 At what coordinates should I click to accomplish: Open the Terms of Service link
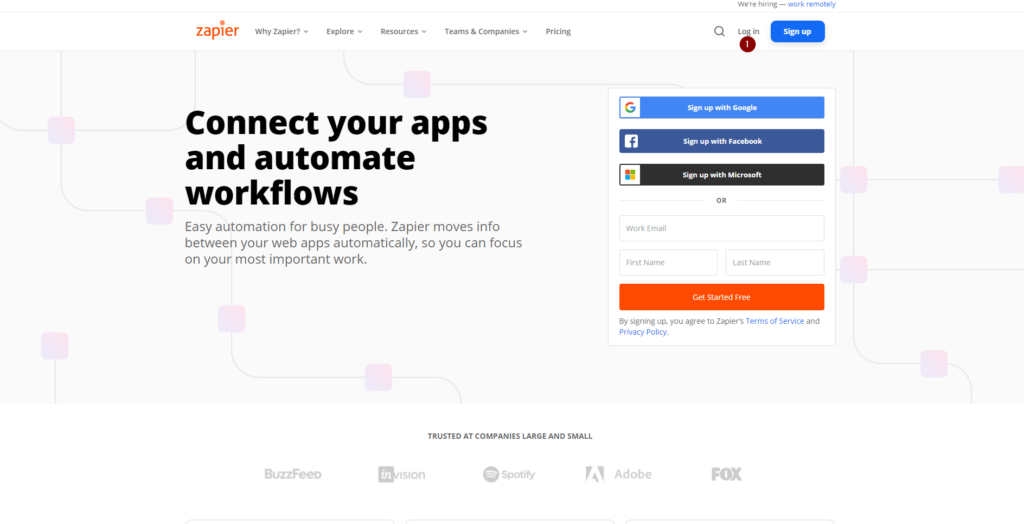click(775, 321)
